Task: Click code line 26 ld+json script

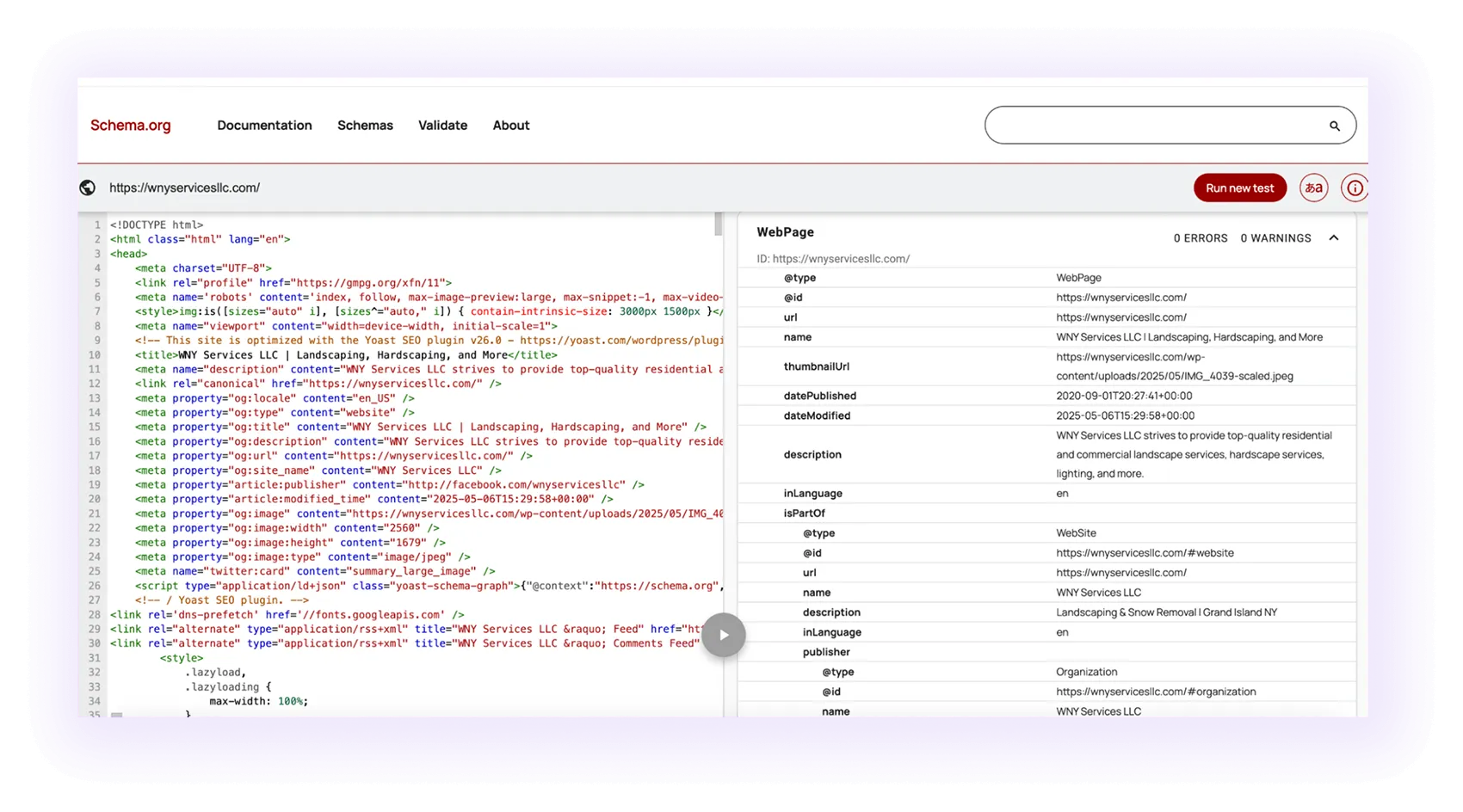Action: pos(429,586)
